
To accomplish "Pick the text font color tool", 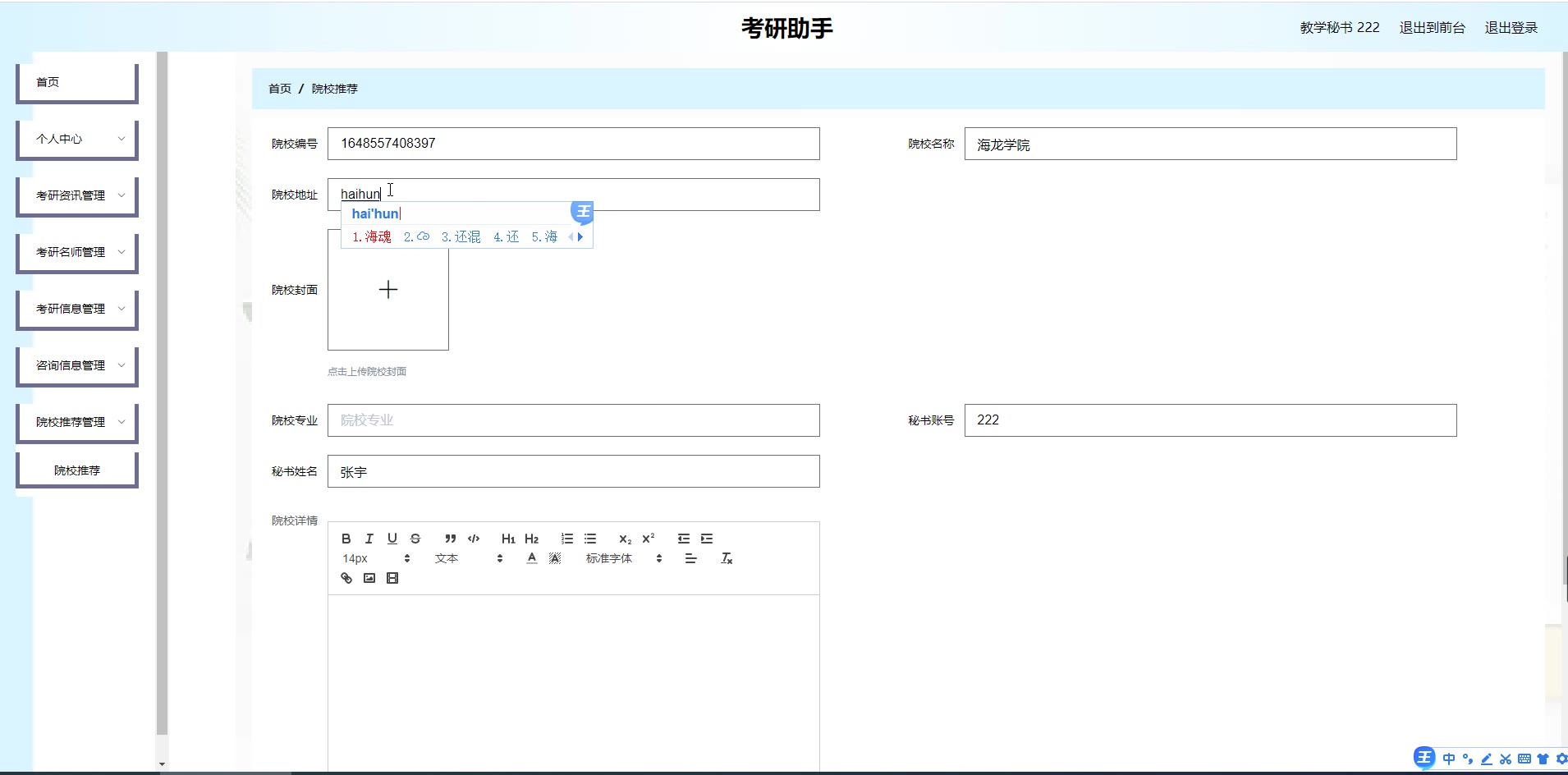I will [x=532, y=558].
